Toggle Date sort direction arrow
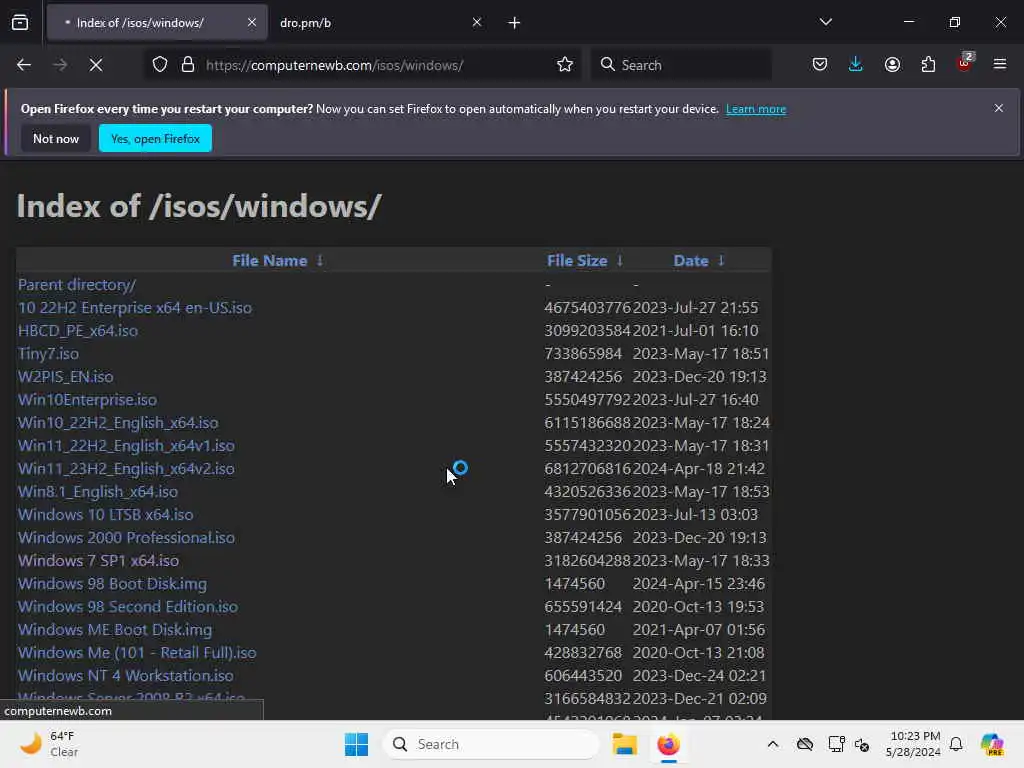The image size is (1024, 768). tap(721, 261)
